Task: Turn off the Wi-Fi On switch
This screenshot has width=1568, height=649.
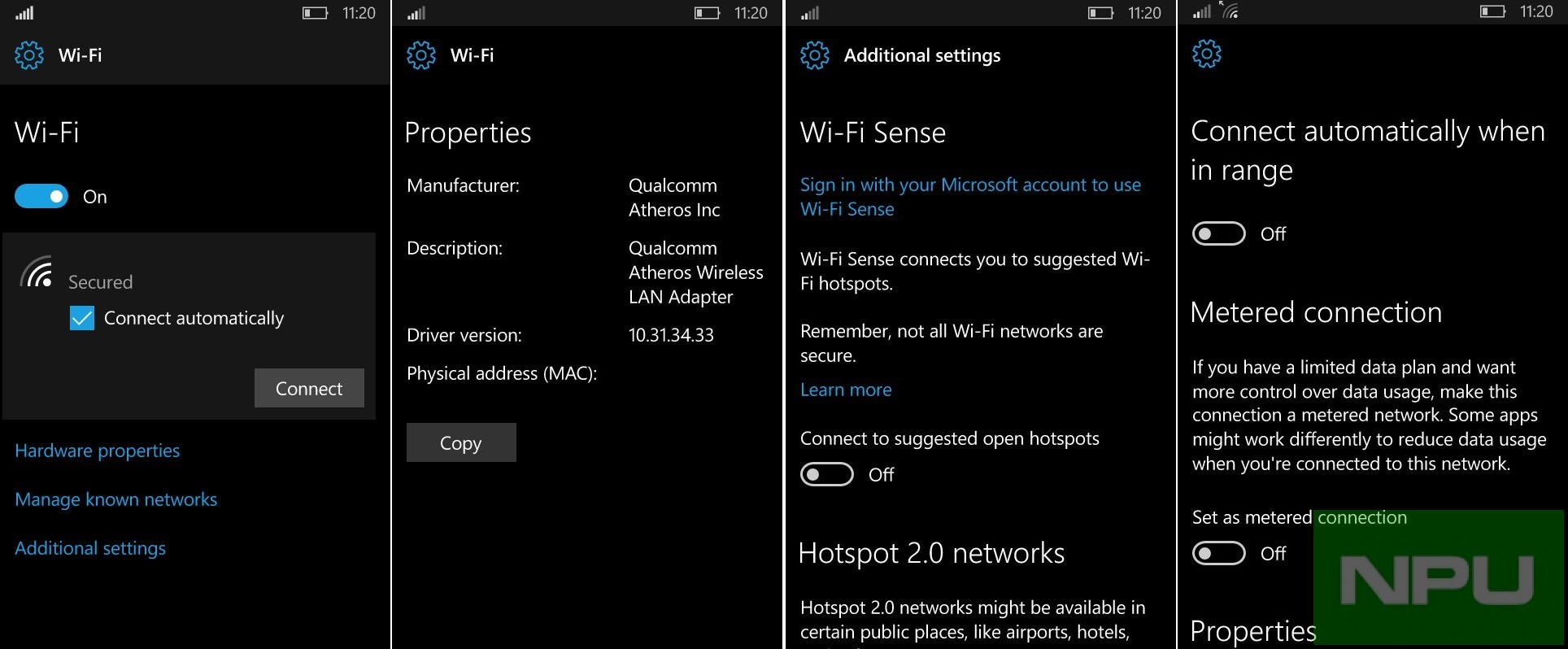Action: click(41, 196)
